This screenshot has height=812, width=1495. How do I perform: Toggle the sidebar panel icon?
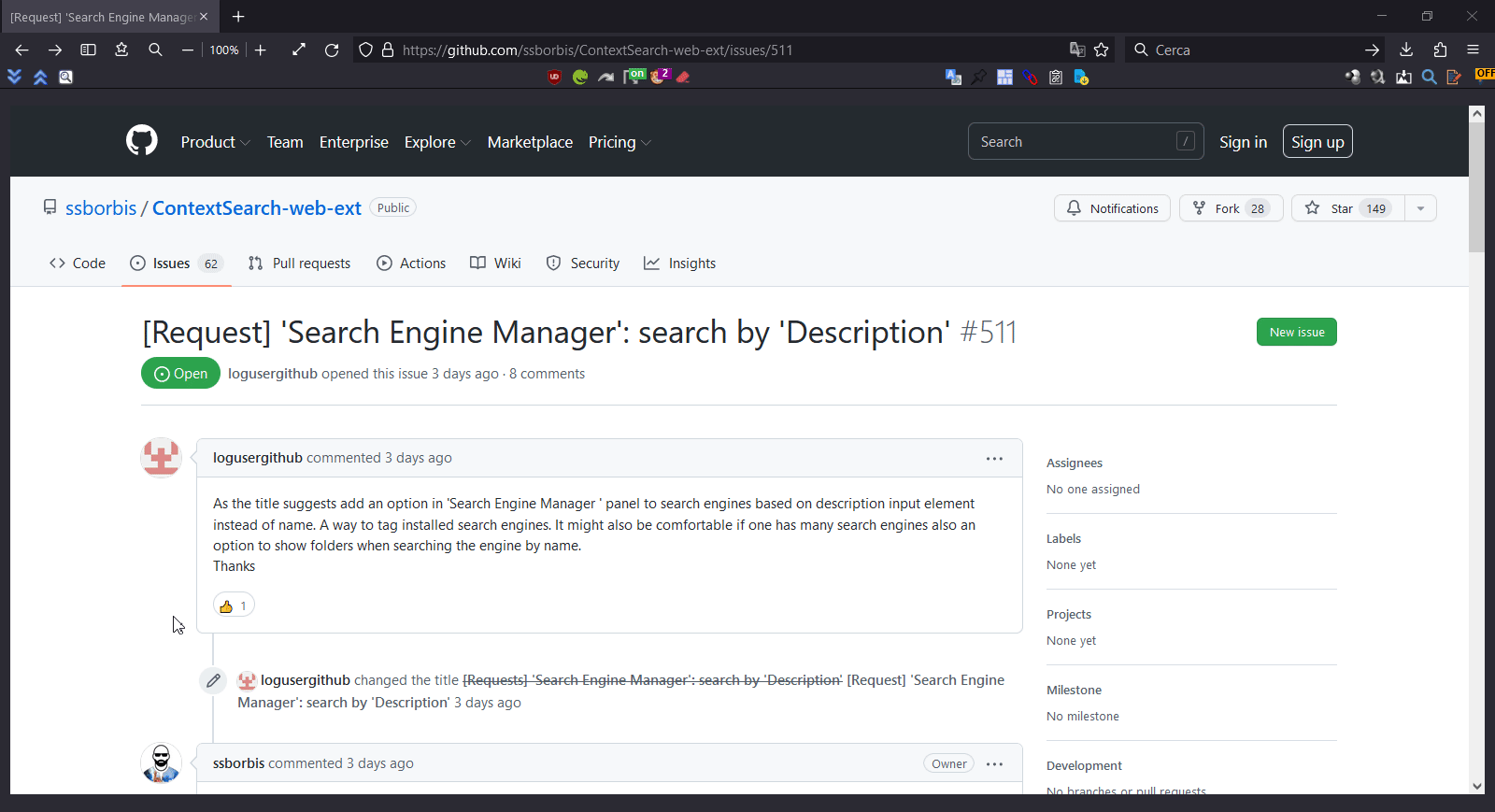click(88, 50)
